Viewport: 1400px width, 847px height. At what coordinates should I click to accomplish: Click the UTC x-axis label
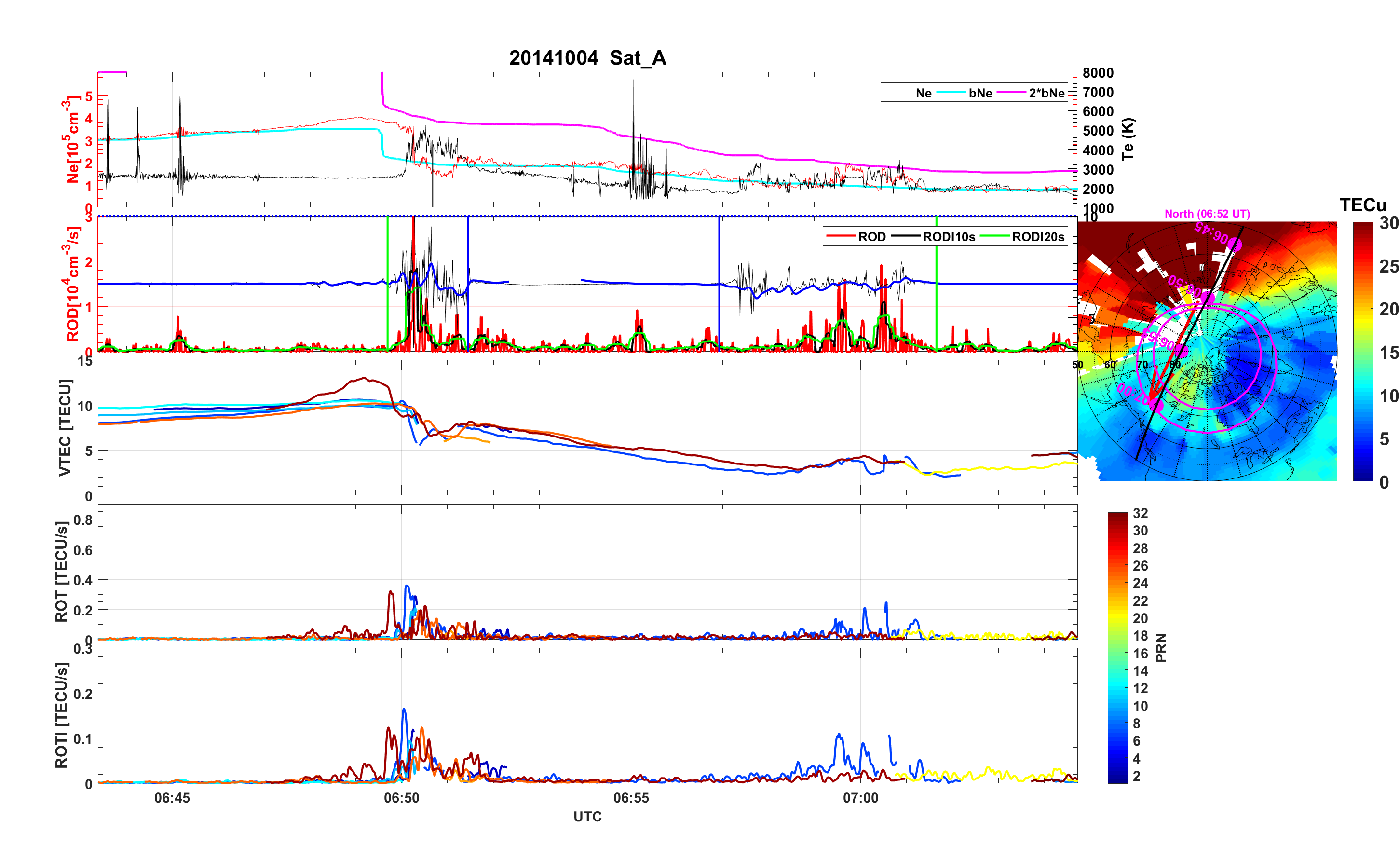coord(587,816)
